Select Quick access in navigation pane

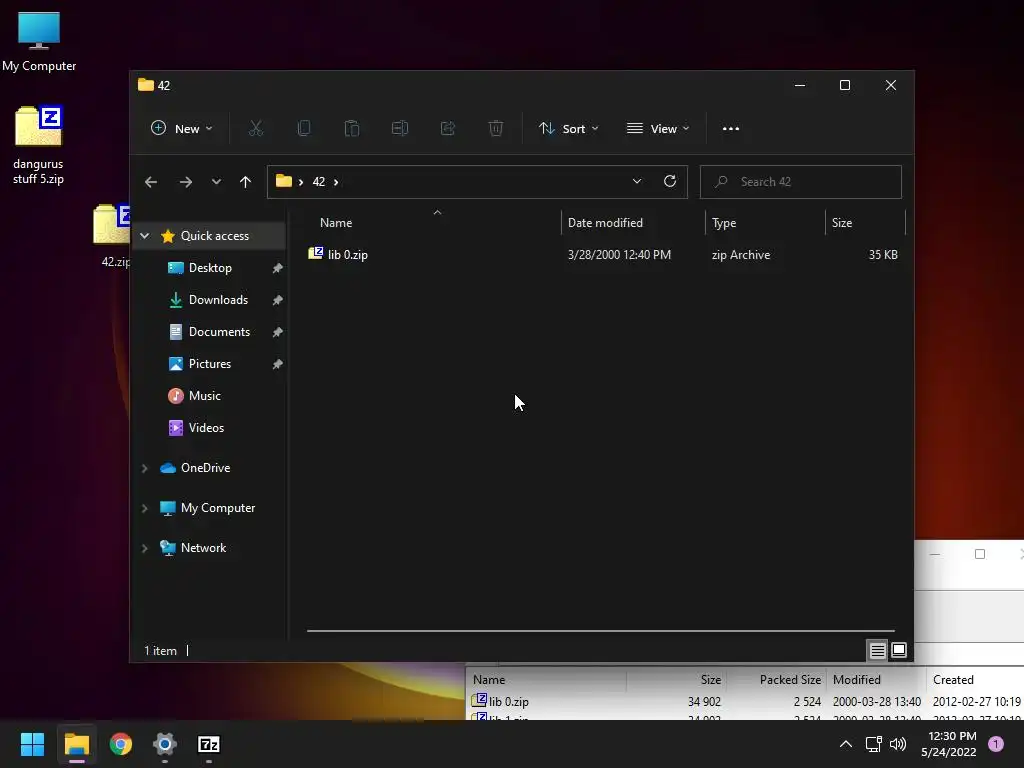(214, 236)
